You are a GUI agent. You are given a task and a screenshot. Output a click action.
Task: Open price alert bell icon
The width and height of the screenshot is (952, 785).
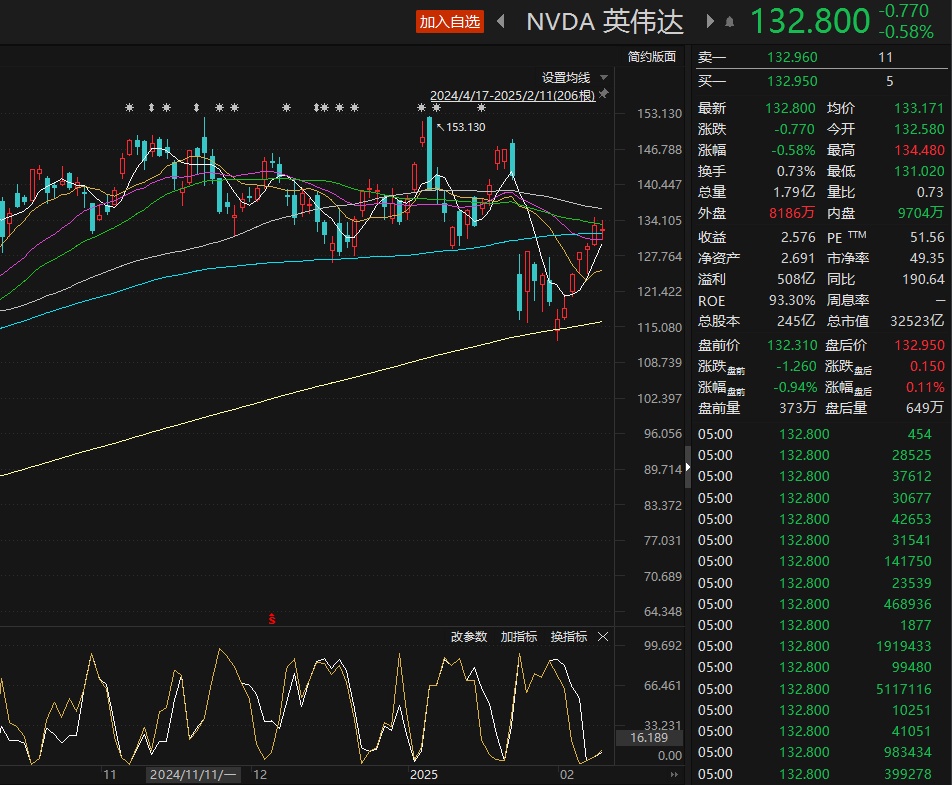(730, 22)
